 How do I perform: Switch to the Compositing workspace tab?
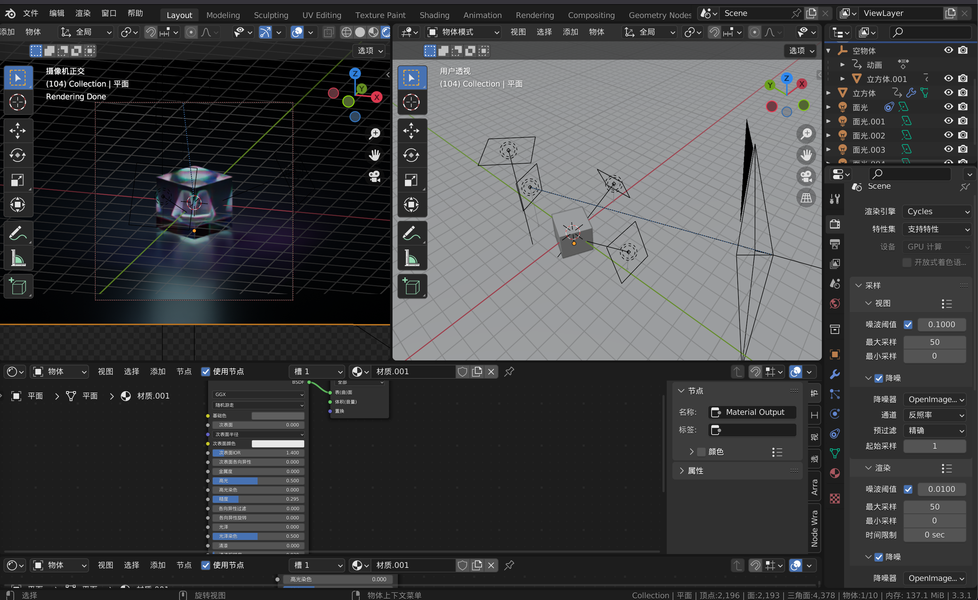(x=591, y=15)
